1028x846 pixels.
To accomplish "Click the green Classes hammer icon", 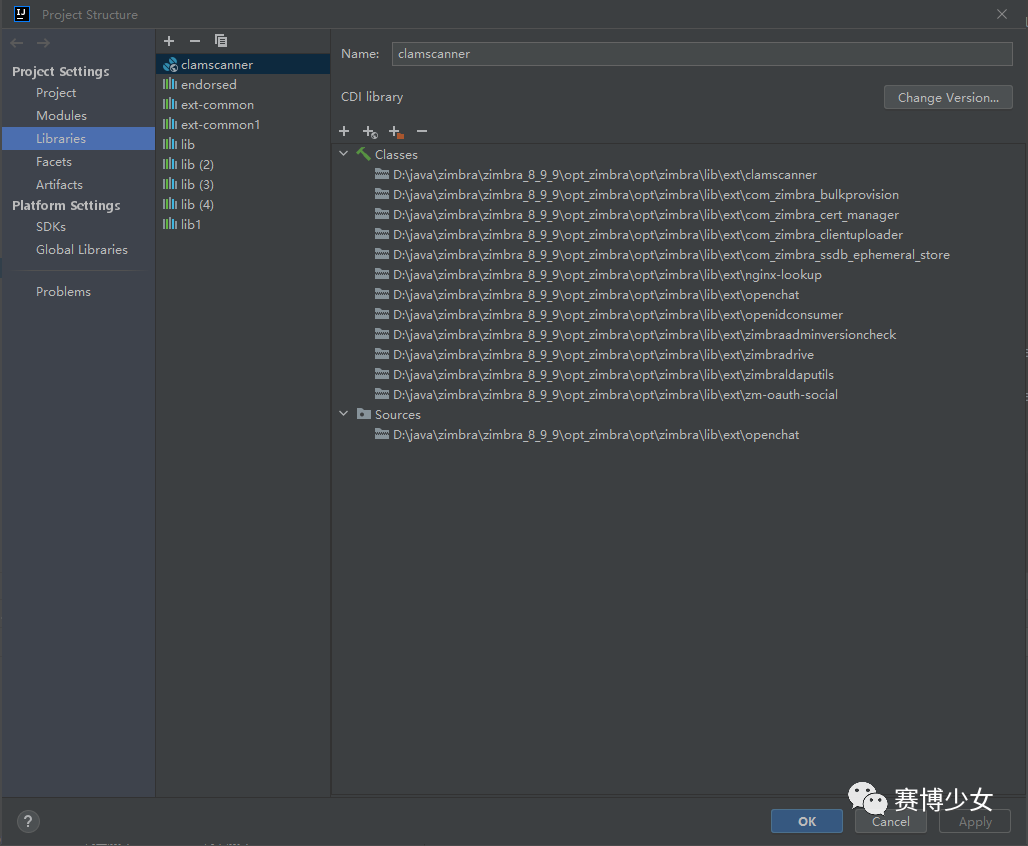I will 363,154.
